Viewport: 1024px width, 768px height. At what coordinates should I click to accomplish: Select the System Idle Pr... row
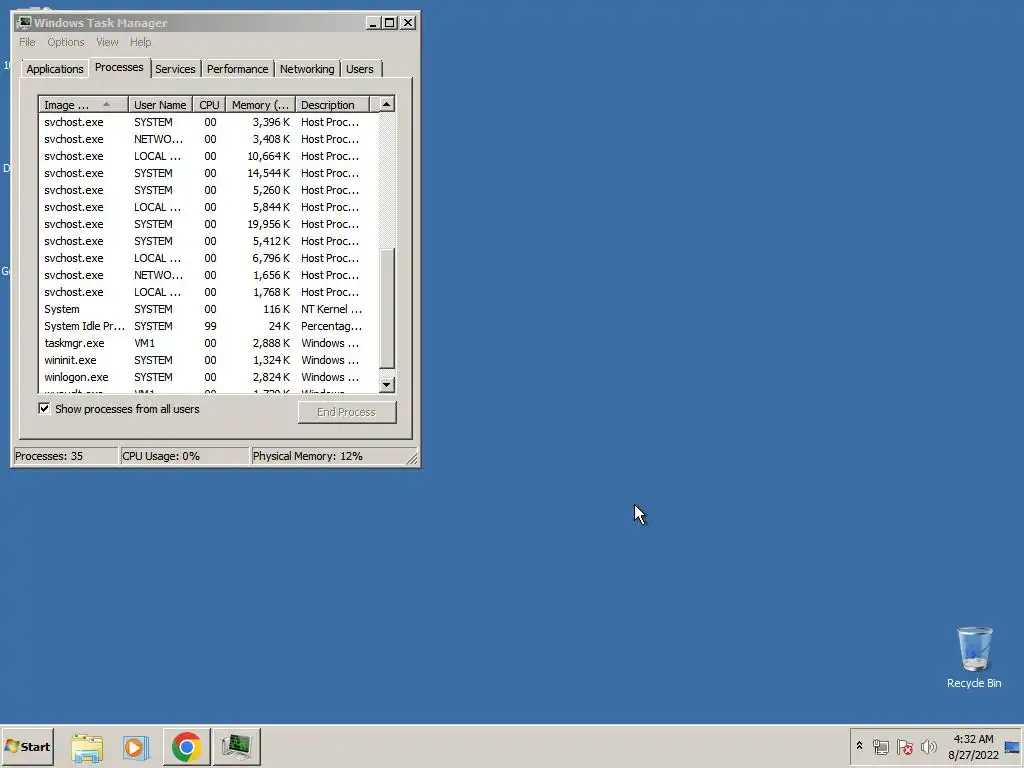[209, 326]
